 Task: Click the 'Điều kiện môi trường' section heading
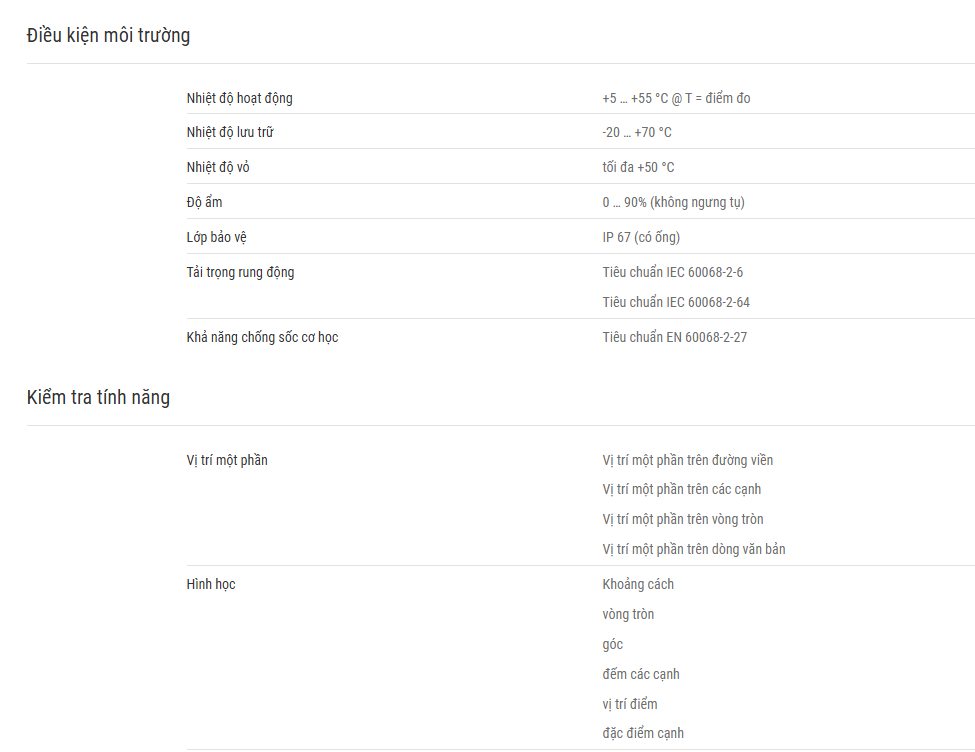[x=108, y=35]
